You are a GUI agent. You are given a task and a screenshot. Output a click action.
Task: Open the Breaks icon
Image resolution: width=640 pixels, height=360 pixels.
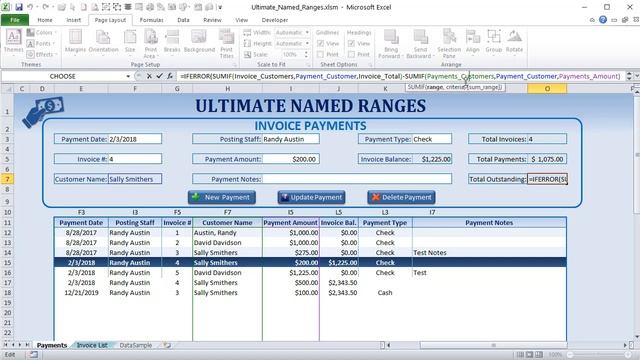[172, 37]
